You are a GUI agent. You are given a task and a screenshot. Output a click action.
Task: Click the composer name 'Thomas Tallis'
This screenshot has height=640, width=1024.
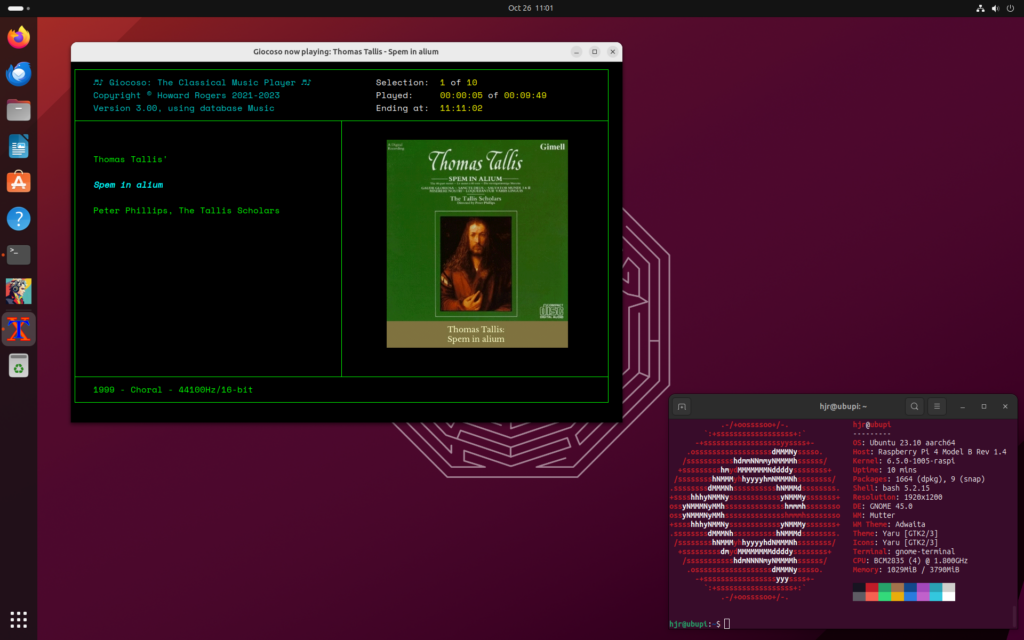(130, 159)
